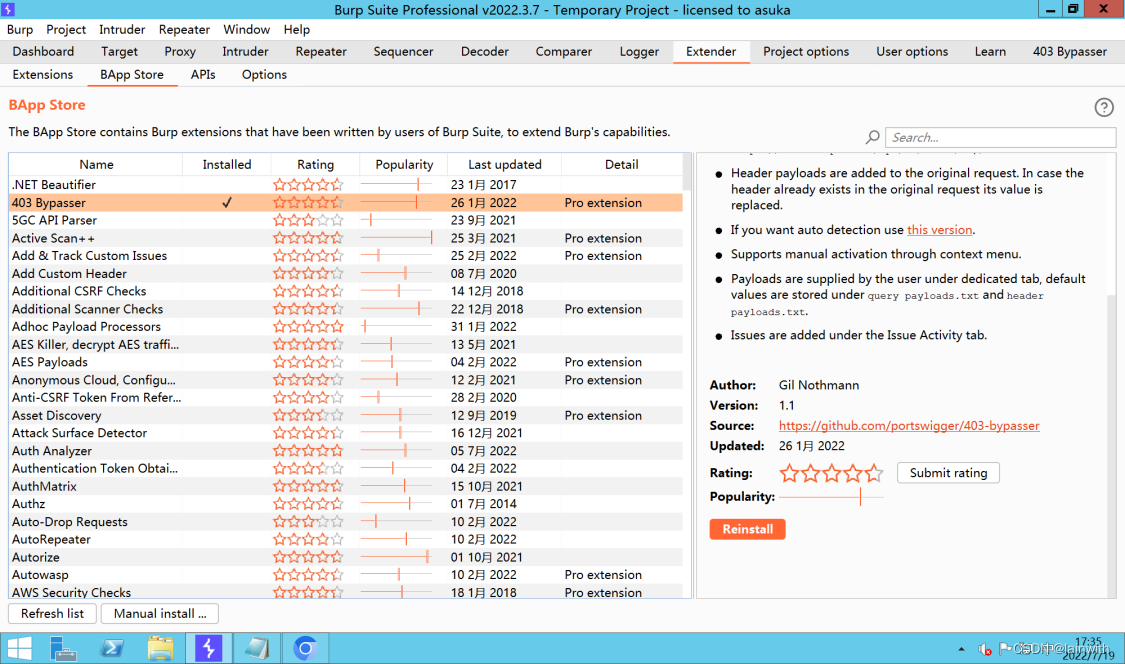Image resolution: width=1125 pixels, height=664 pixels.
Task: Click the Manual install button
Action: (160, 614)
